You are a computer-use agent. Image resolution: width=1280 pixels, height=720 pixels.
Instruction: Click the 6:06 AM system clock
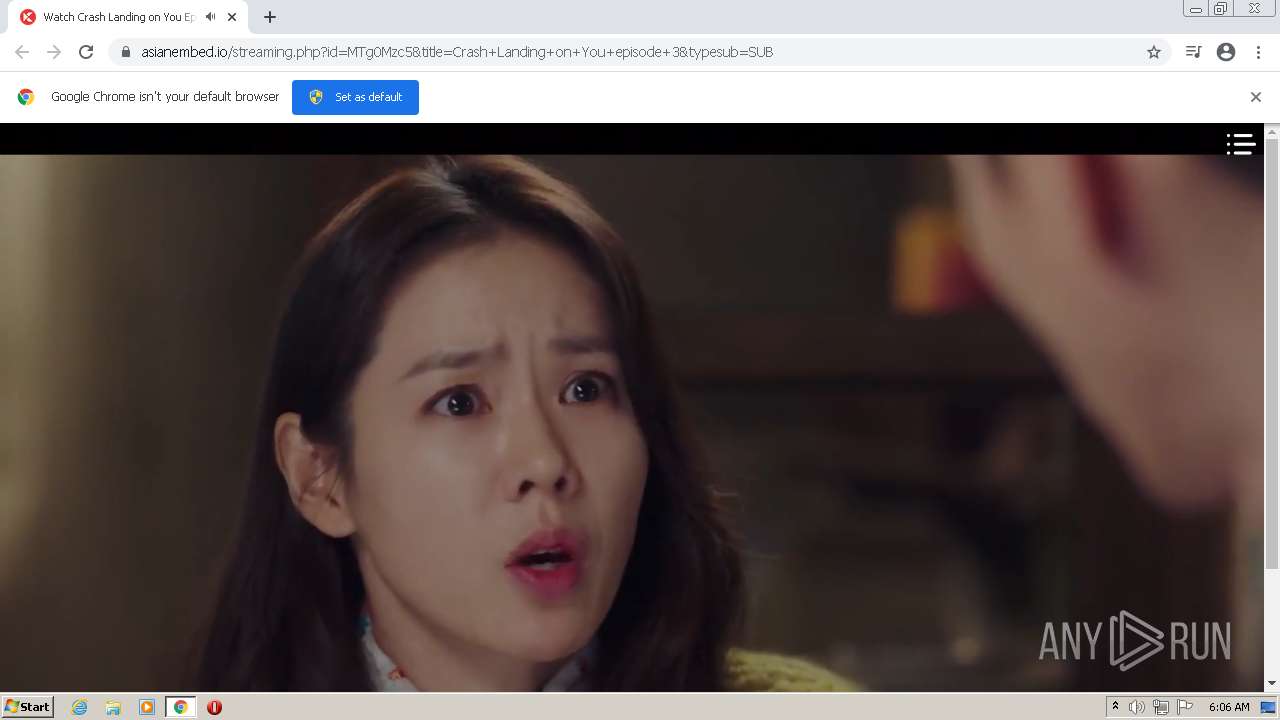(1229, 707)
